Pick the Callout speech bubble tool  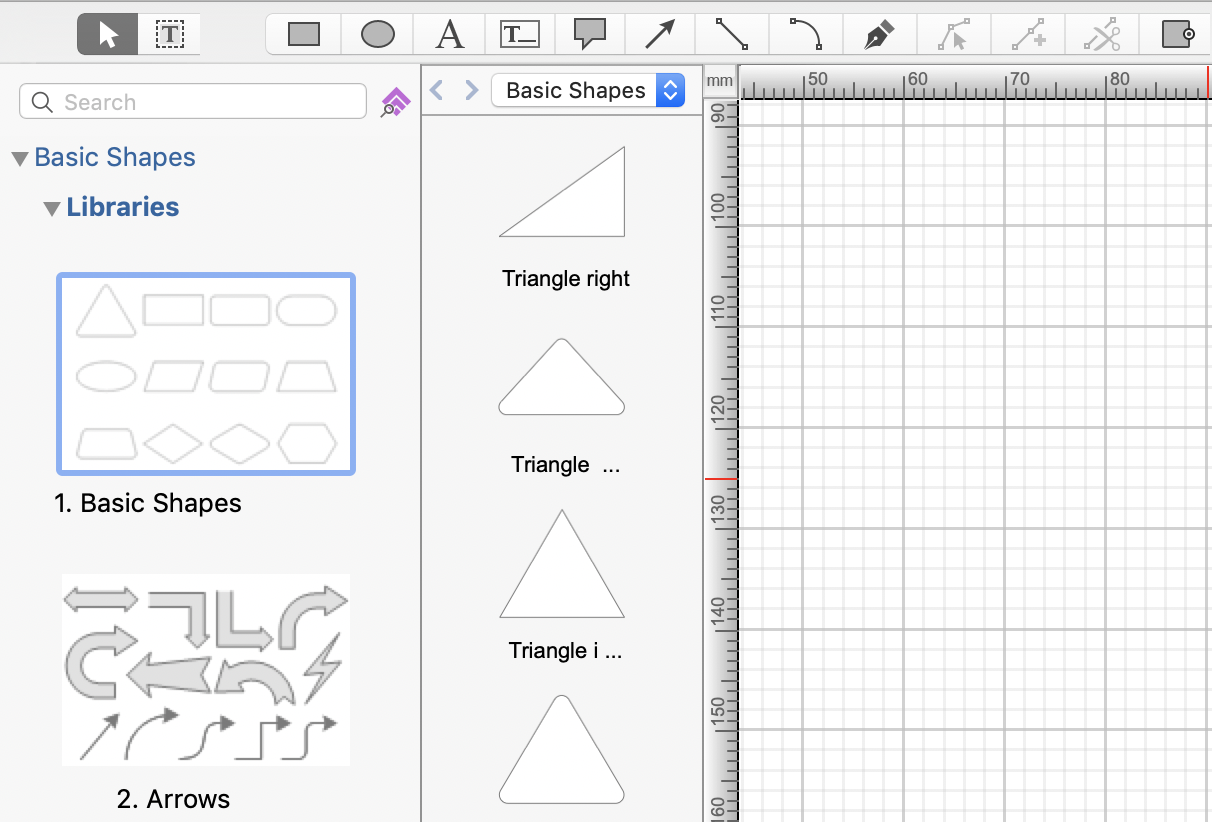590,34
